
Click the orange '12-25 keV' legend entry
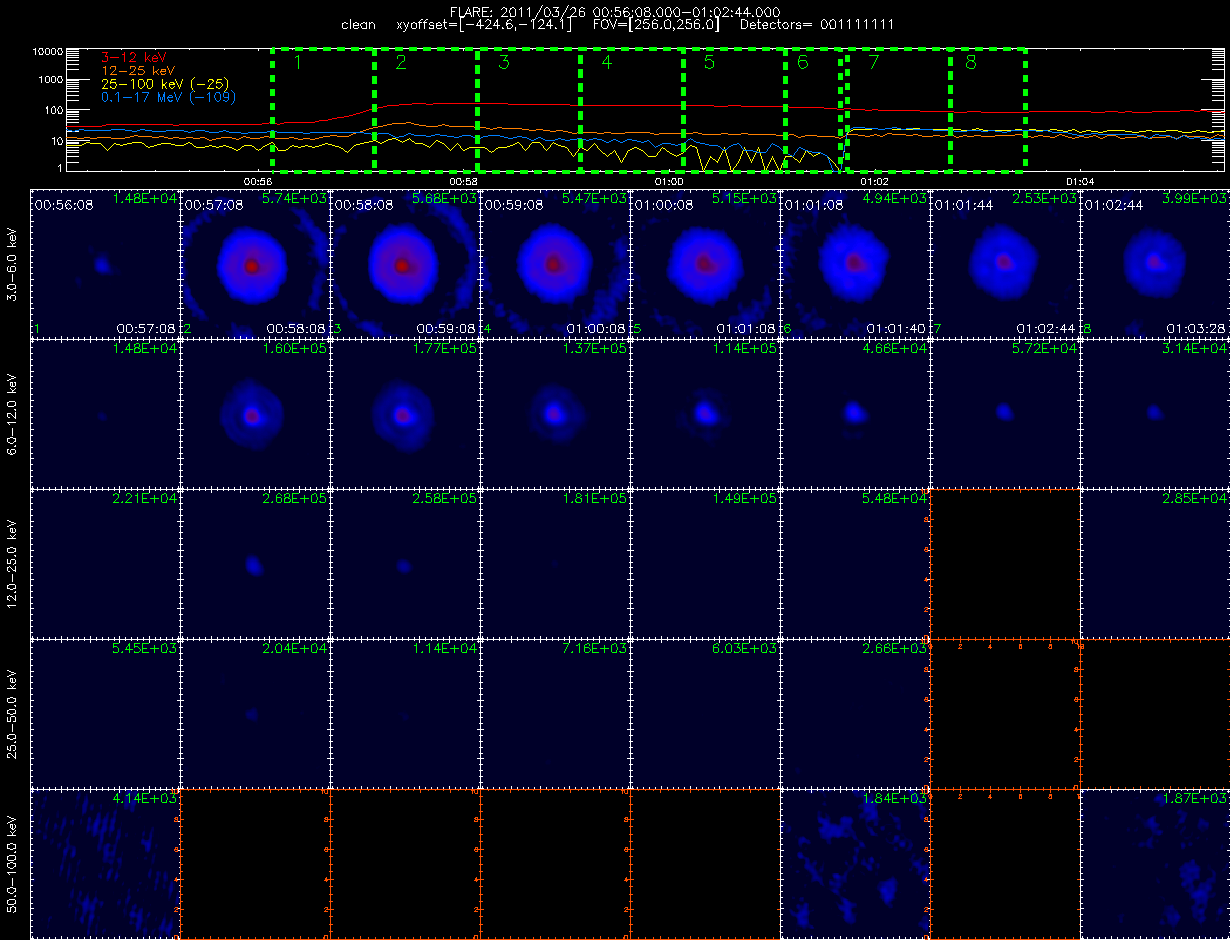click(137, 72)
